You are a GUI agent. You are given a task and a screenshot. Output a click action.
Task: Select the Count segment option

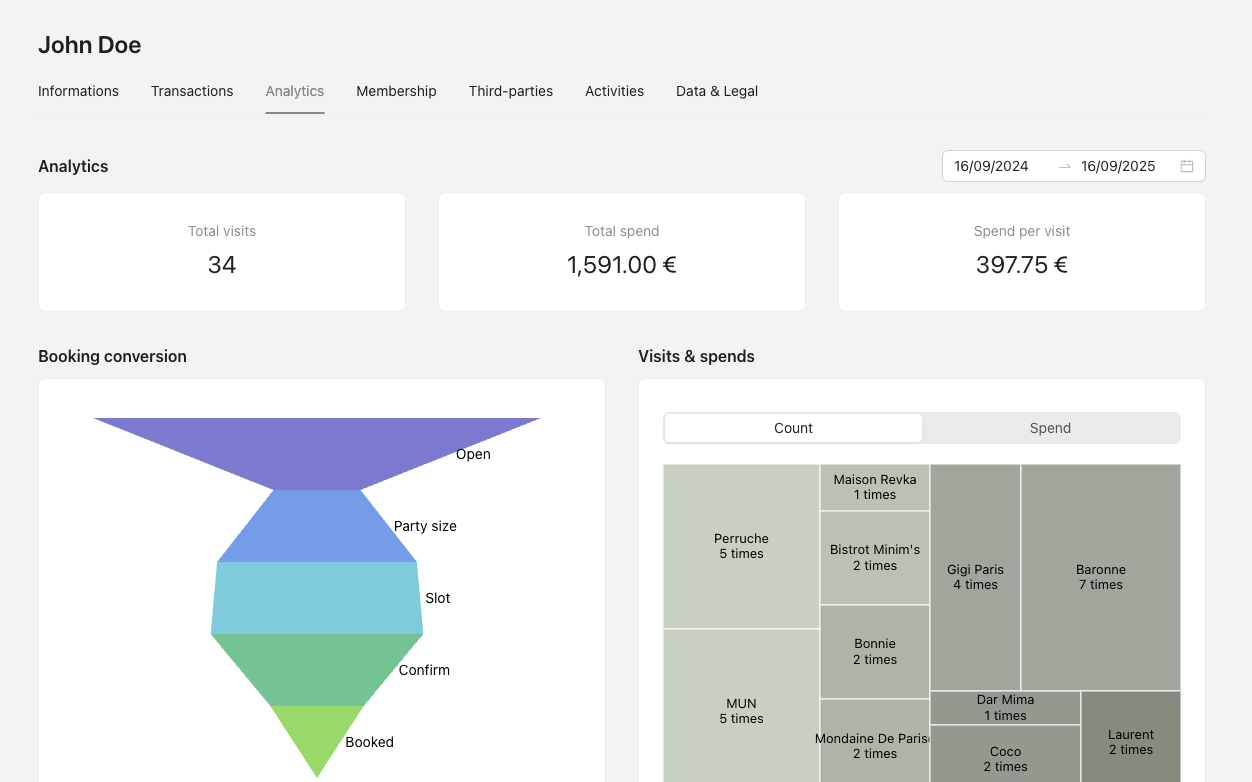coord(793,428)
